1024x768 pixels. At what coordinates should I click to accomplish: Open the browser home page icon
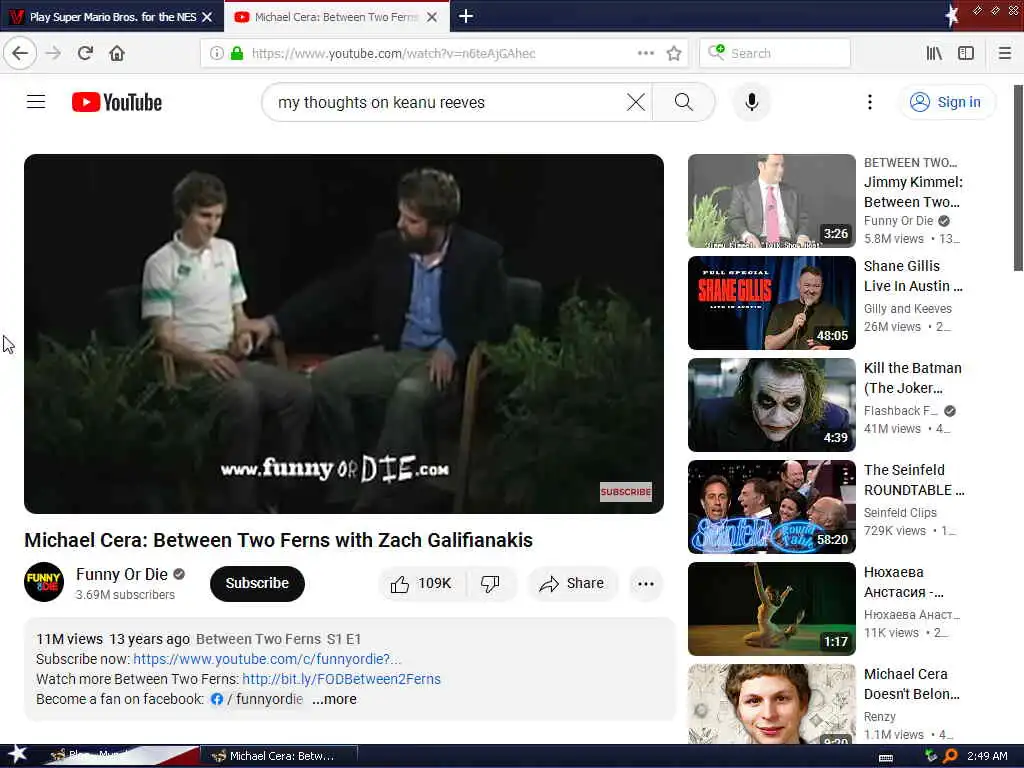tap(117, 53)
